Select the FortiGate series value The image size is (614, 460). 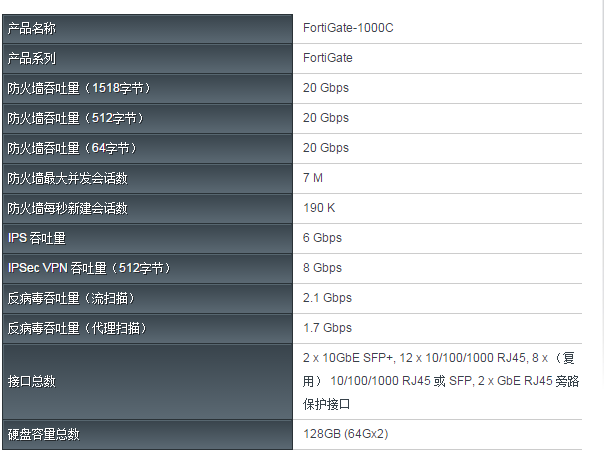(328, 58)
